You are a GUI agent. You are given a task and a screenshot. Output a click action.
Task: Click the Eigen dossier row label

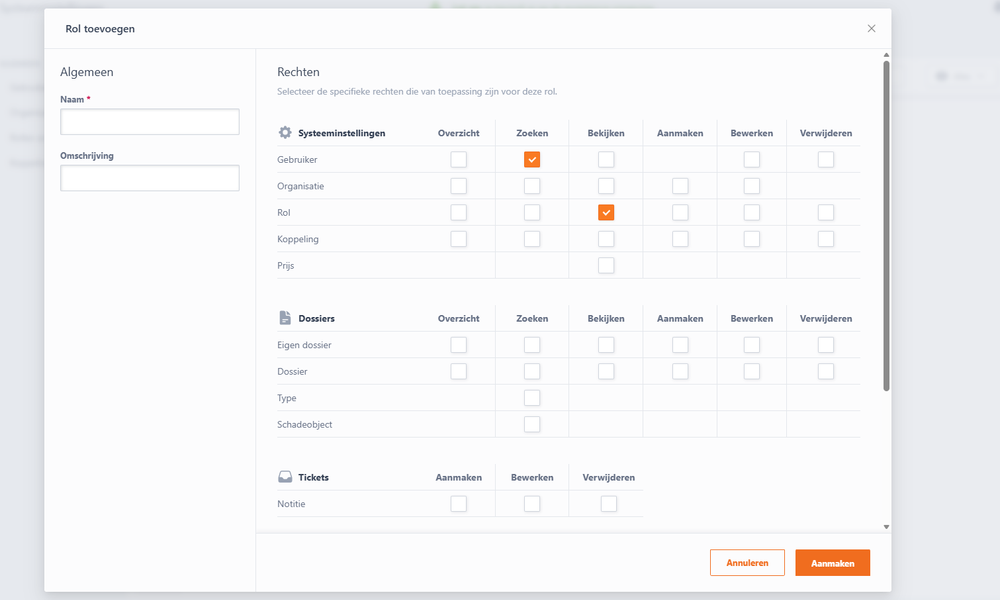tap(304, 345)
